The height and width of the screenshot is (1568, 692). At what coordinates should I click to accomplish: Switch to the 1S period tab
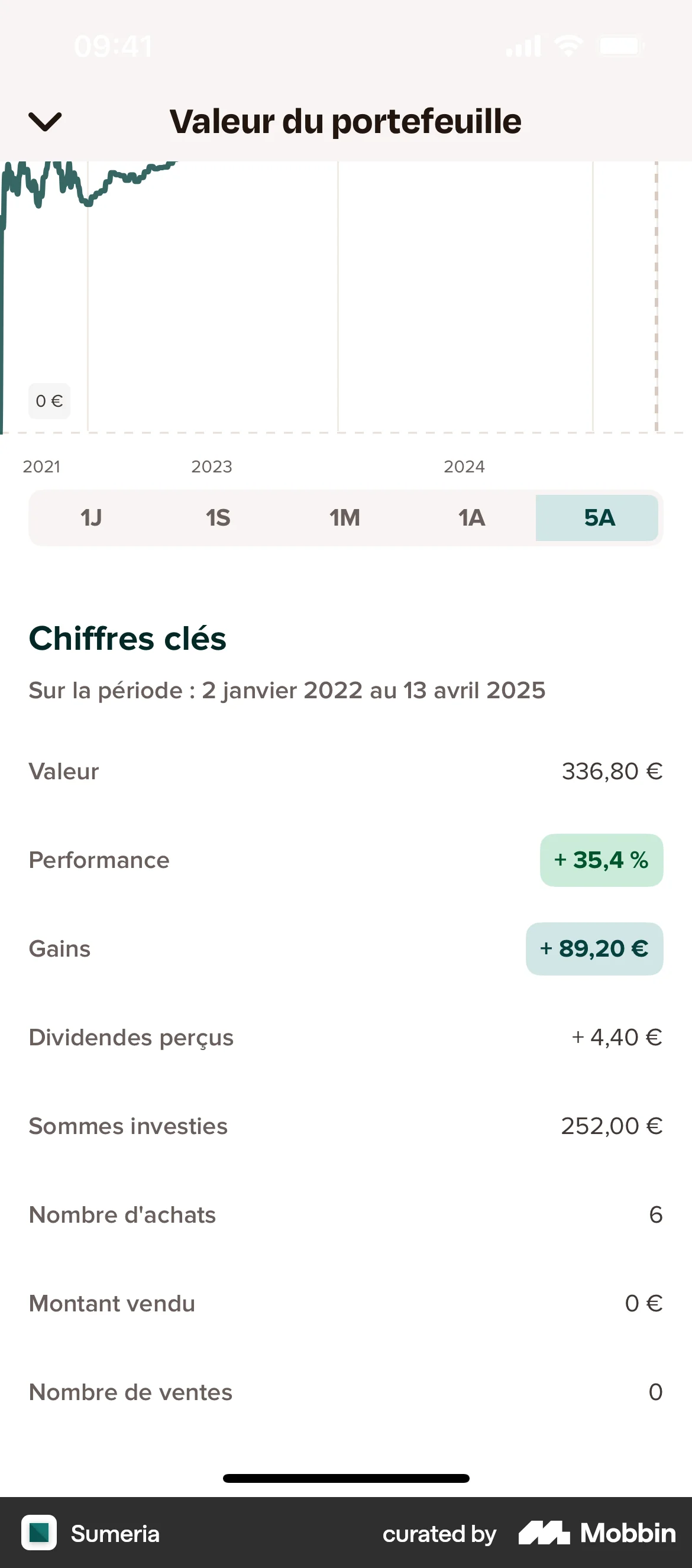coord(218,518)
